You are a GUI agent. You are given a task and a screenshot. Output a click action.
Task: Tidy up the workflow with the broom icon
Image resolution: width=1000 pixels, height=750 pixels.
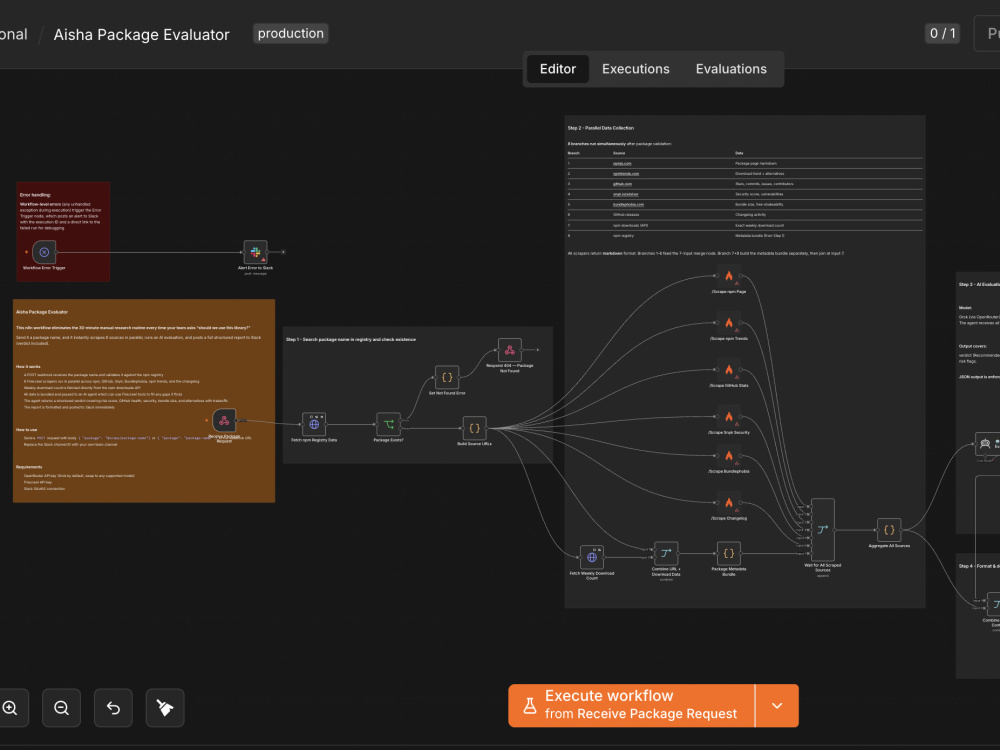[x=165, y=708]
